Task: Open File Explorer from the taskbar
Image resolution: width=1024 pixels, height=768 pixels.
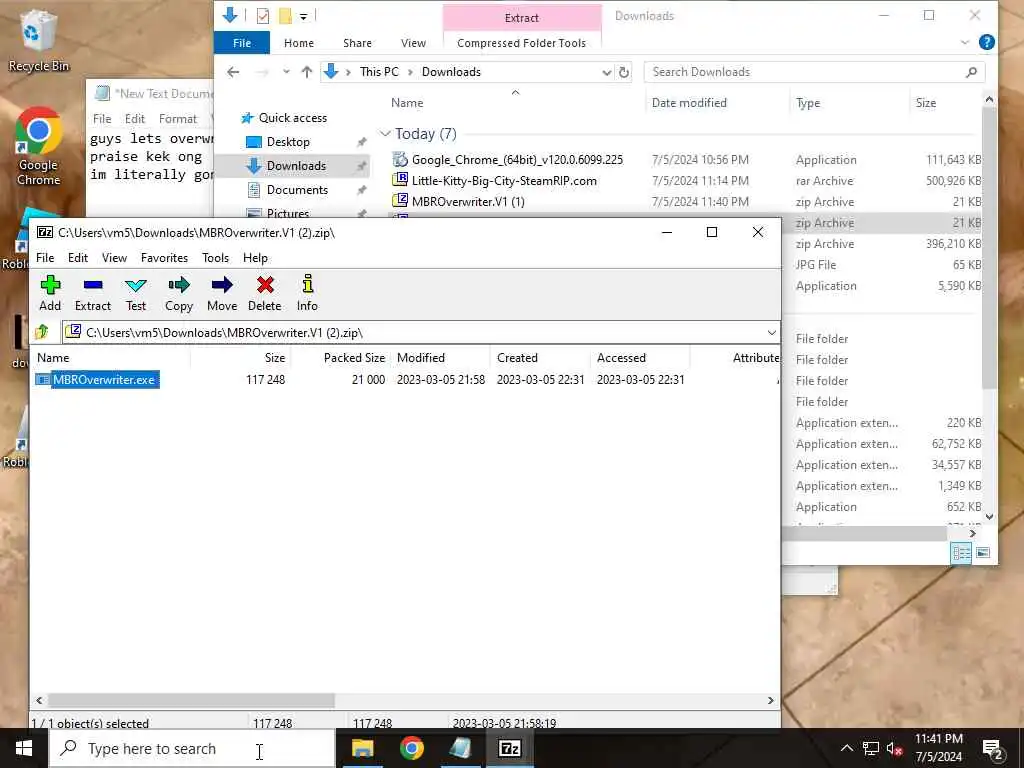Action: coord(362,748)
